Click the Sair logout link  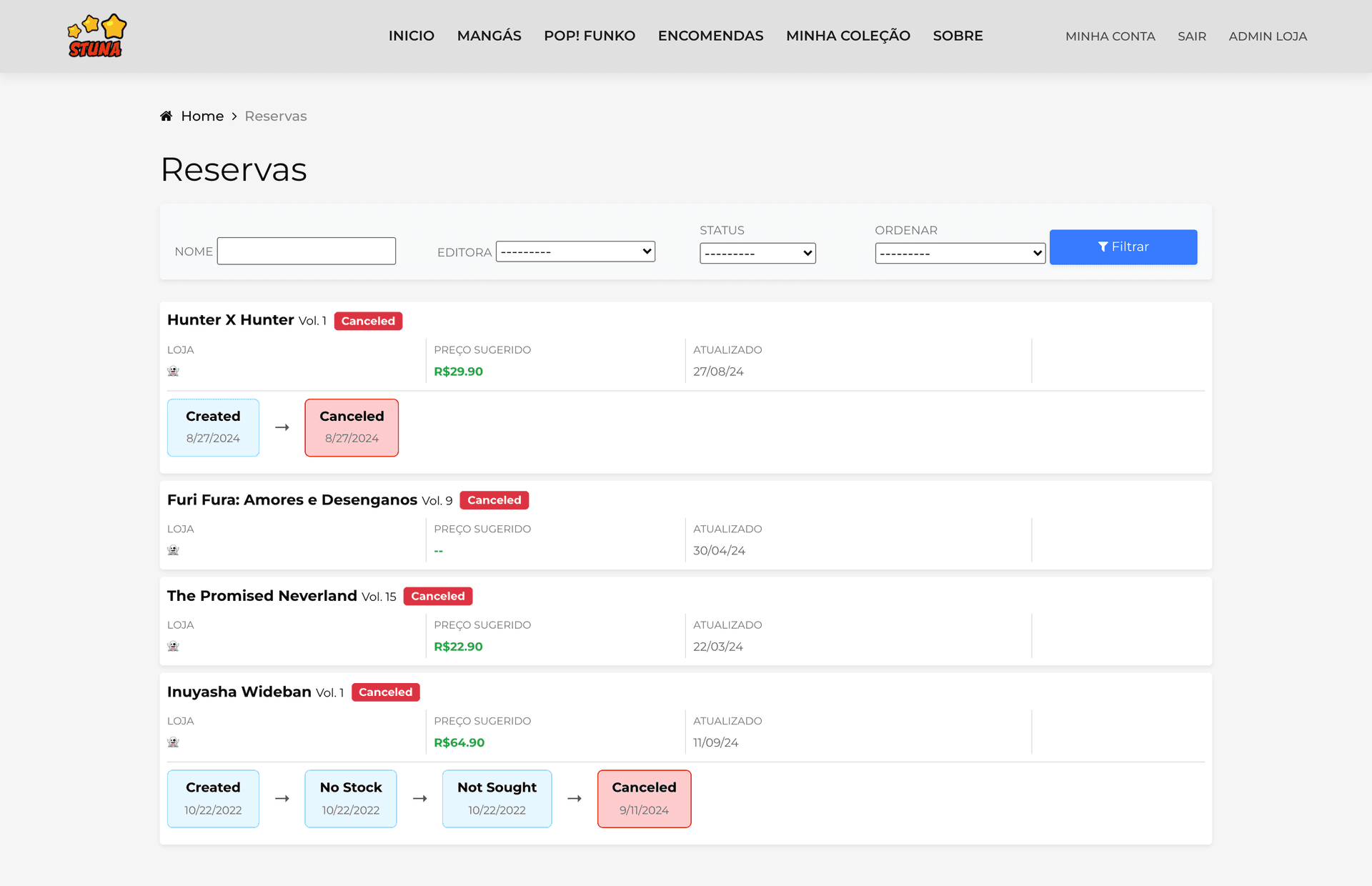(x=1191, y=36)
